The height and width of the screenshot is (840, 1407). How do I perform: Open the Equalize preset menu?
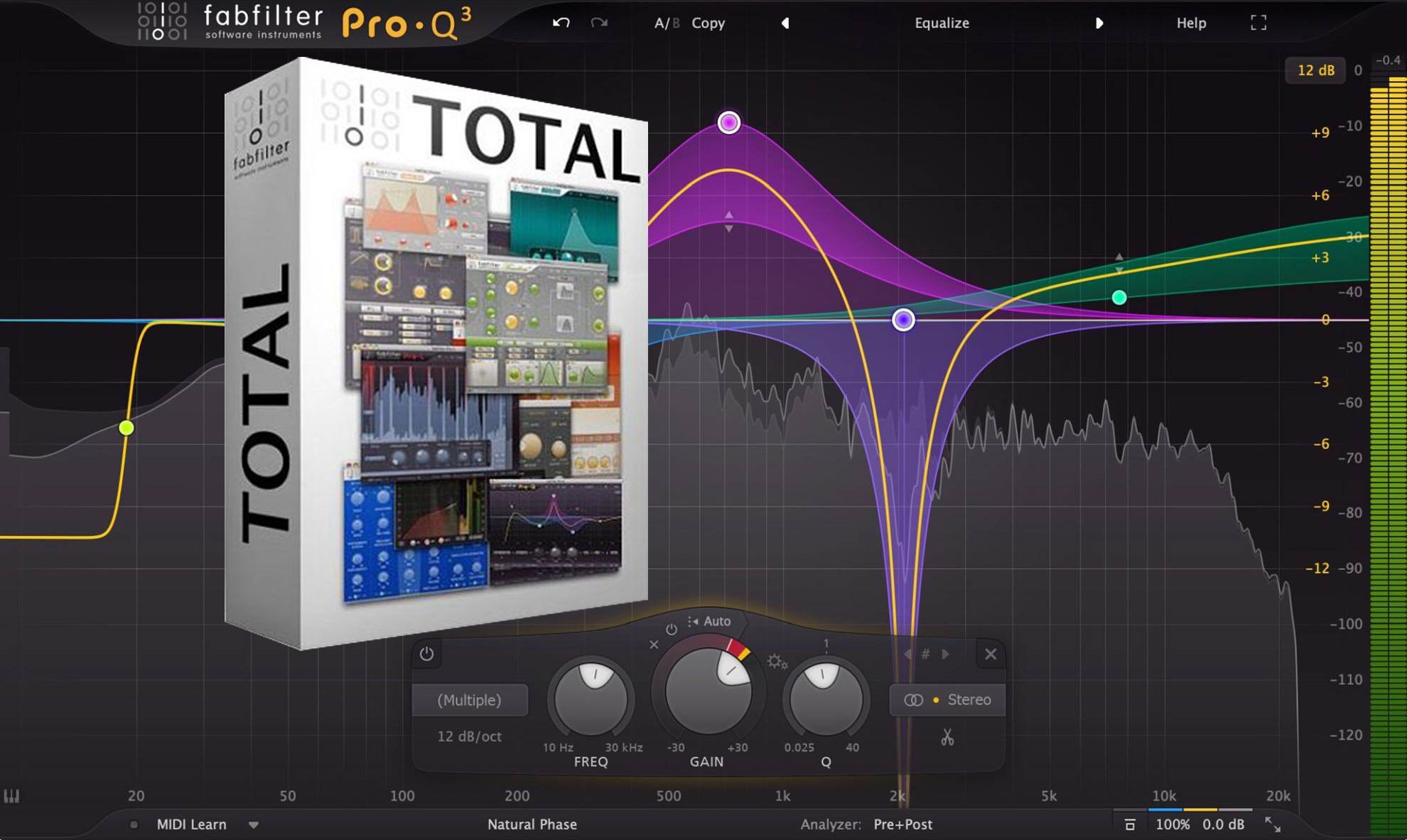coord(942,23)
